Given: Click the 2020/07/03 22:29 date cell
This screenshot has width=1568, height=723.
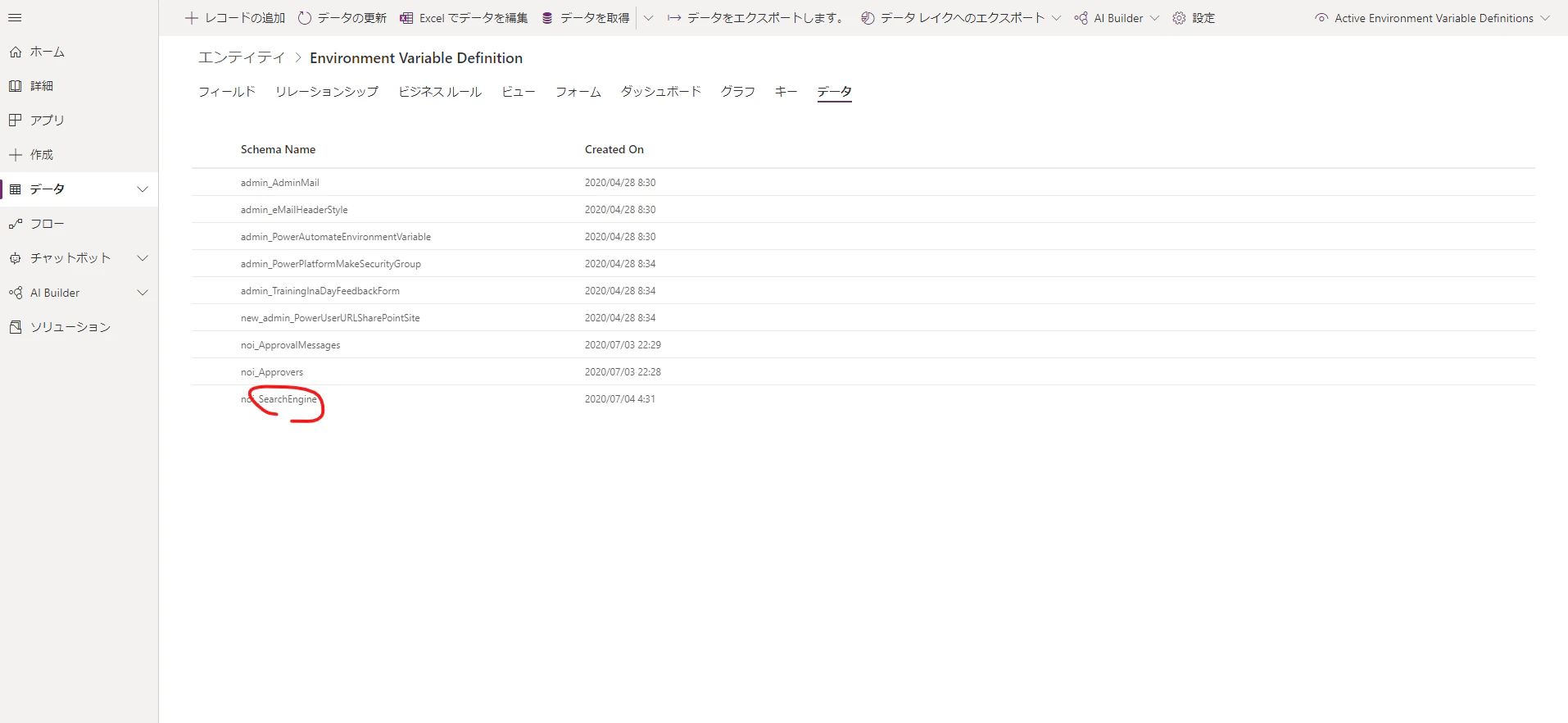Looking at the screenshot, I should click(623, 345).
